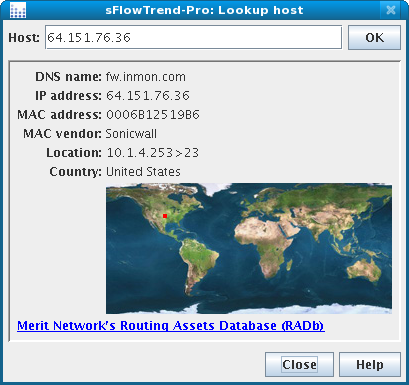Click the MAC vendor label
The image size is (409, 385).
click(62, 134)
